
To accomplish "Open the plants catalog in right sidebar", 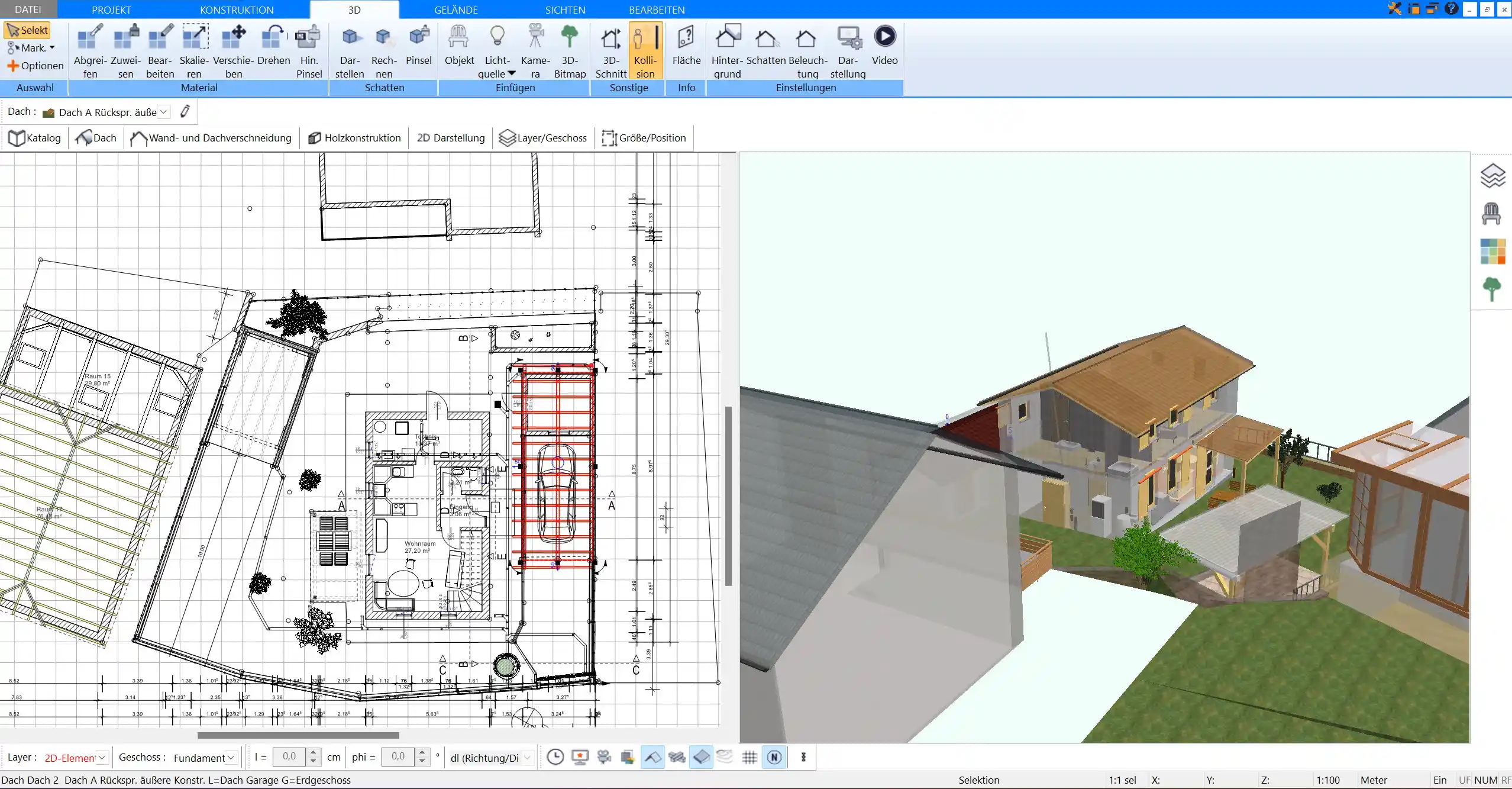I will click(x=1492, y=289).
